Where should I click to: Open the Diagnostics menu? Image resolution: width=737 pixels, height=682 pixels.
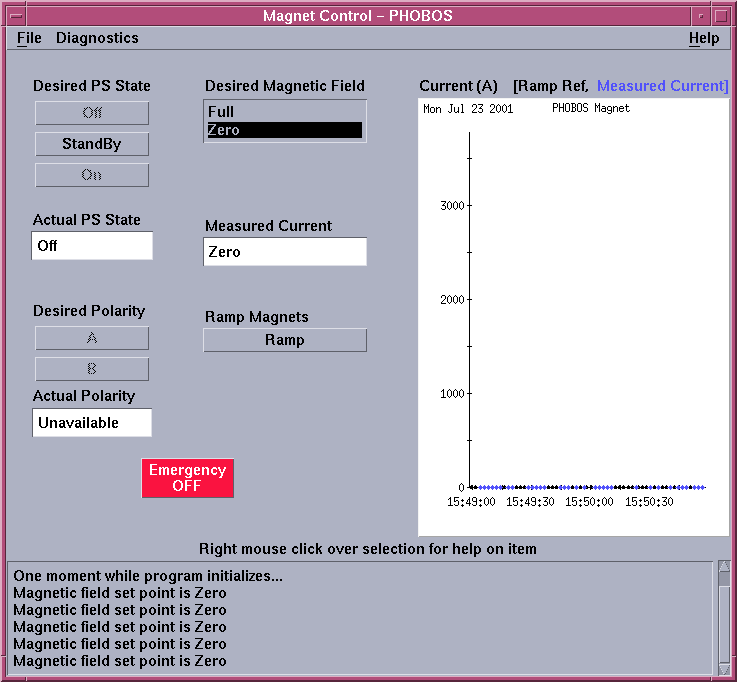[x=97, y=38]
